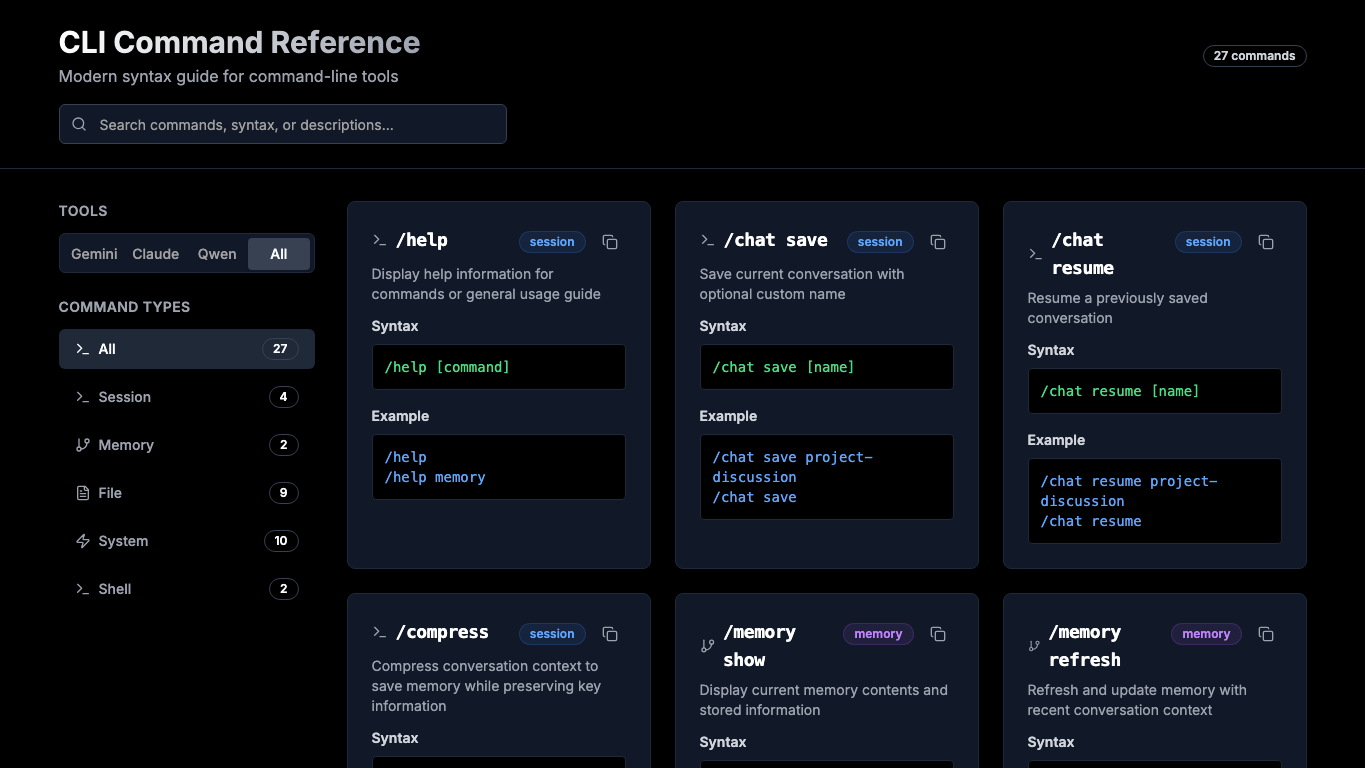This screenshot has height=768, width=1365.
Task: Copy the /memory refresh command
Action: 1266,633
